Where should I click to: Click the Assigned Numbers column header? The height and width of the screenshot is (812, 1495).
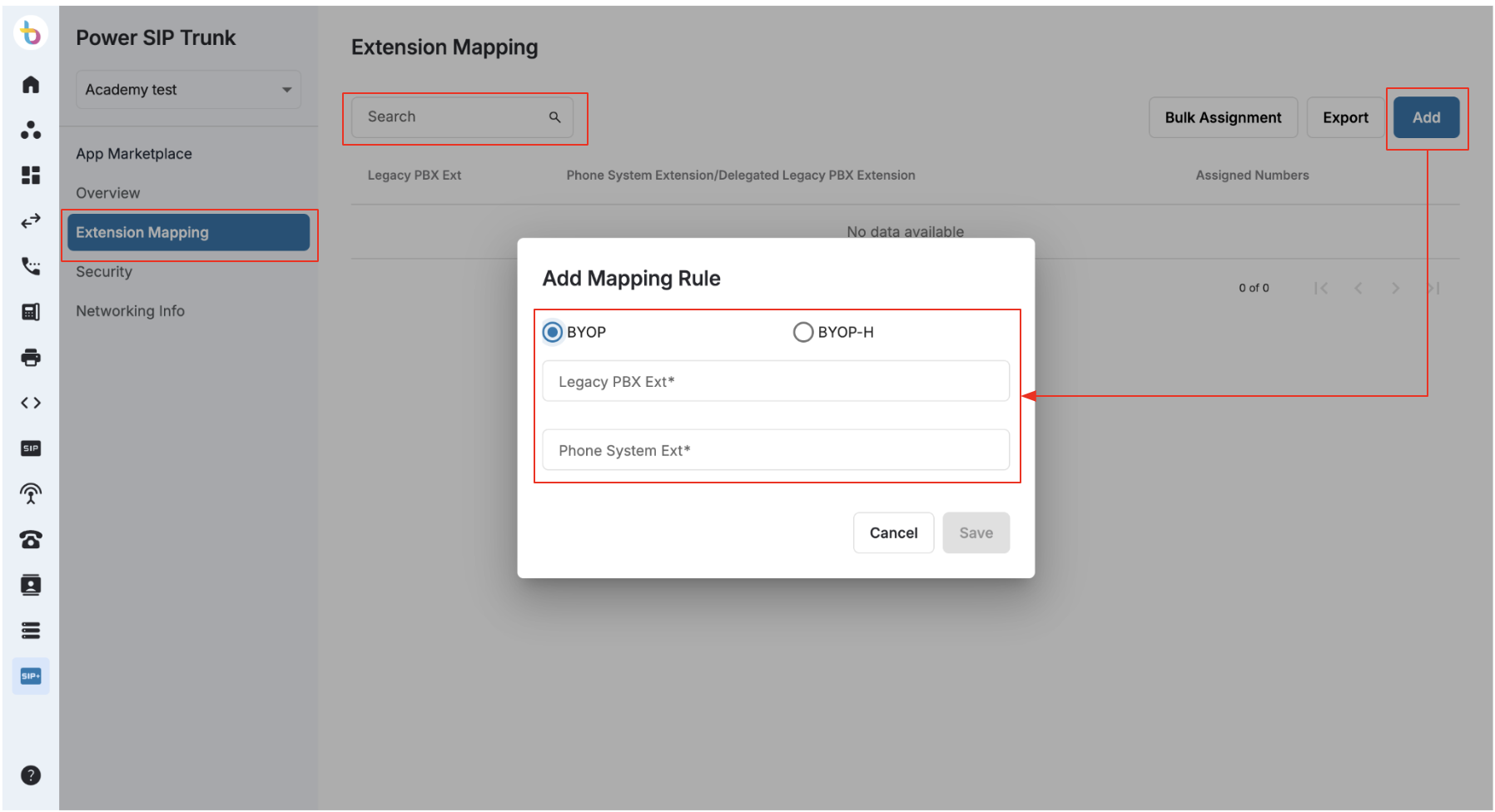pos(1252,176)
